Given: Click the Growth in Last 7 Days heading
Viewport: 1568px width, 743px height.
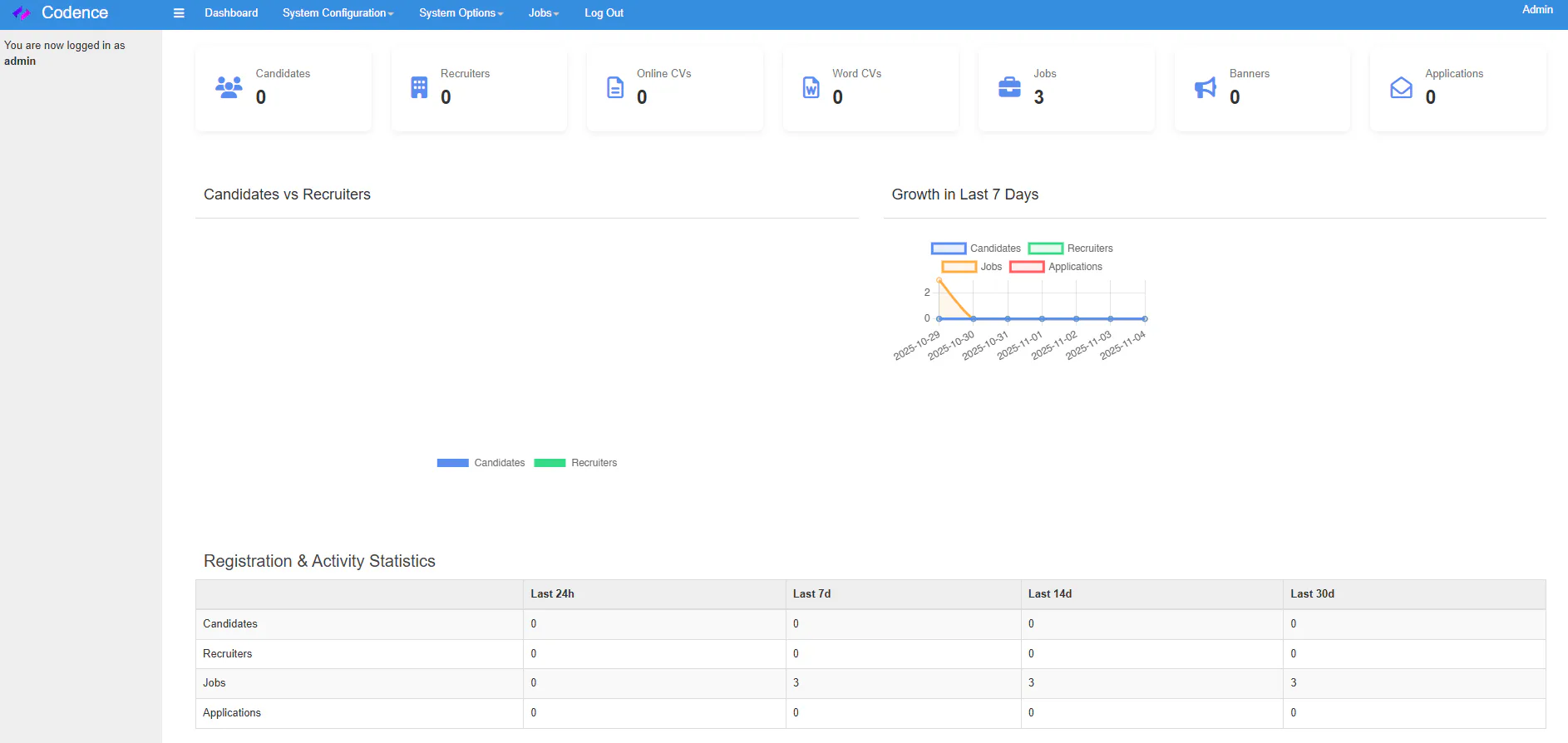Looking at the screenshot, I should click(965, 194).
